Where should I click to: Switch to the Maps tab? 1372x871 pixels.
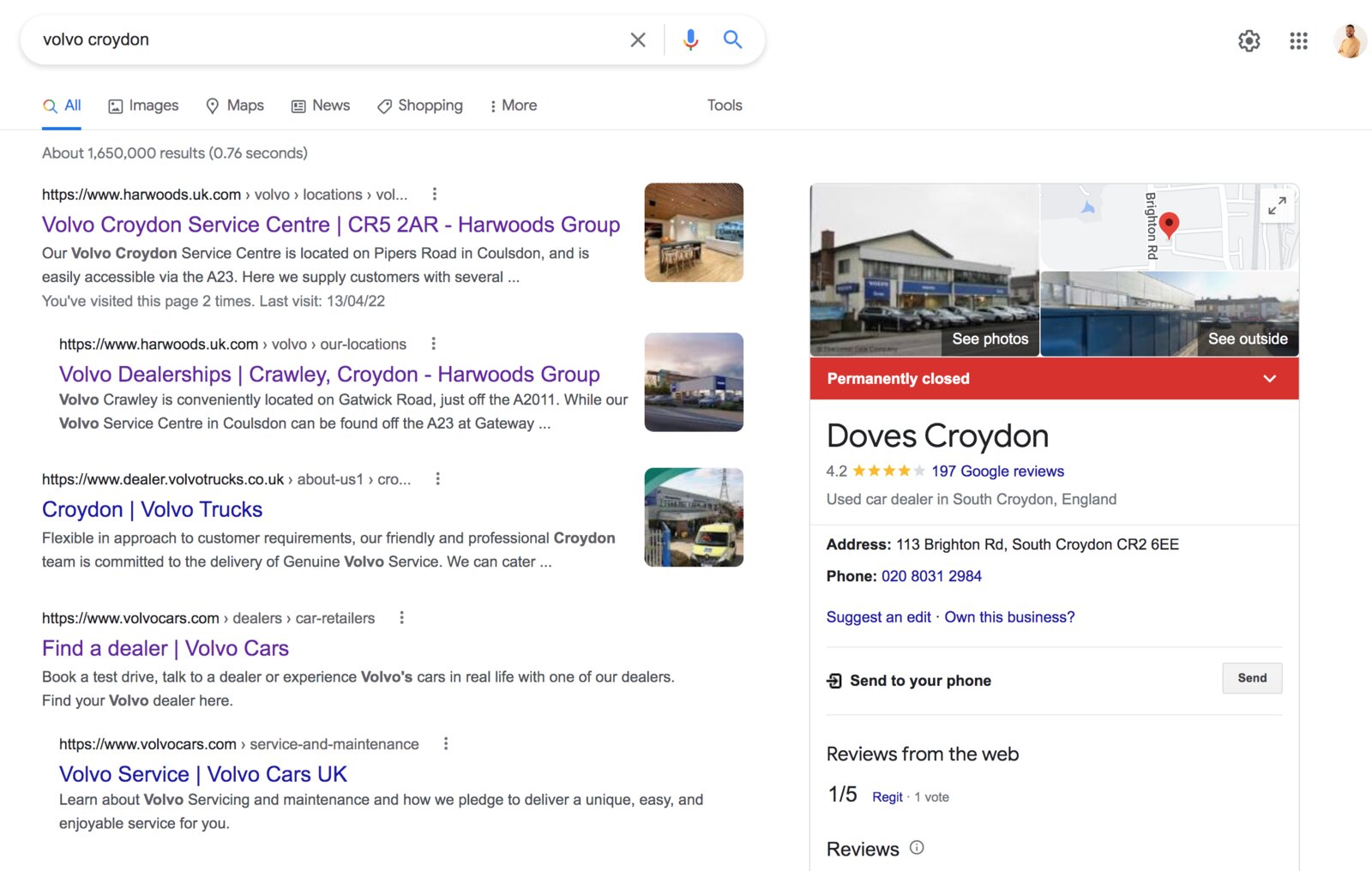coord(235,105)
